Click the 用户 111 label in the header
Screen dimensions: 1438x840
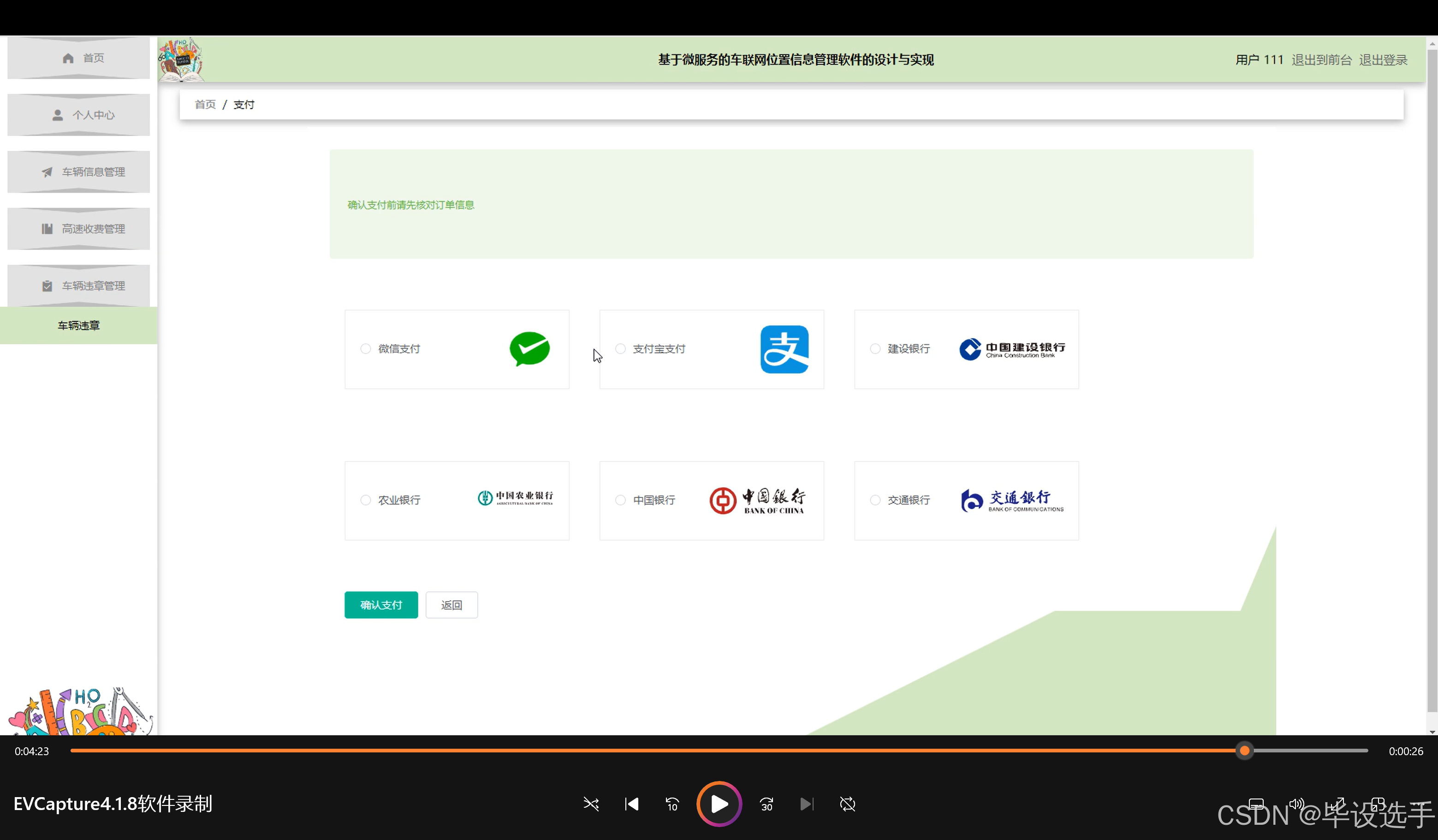(1260, 60)
